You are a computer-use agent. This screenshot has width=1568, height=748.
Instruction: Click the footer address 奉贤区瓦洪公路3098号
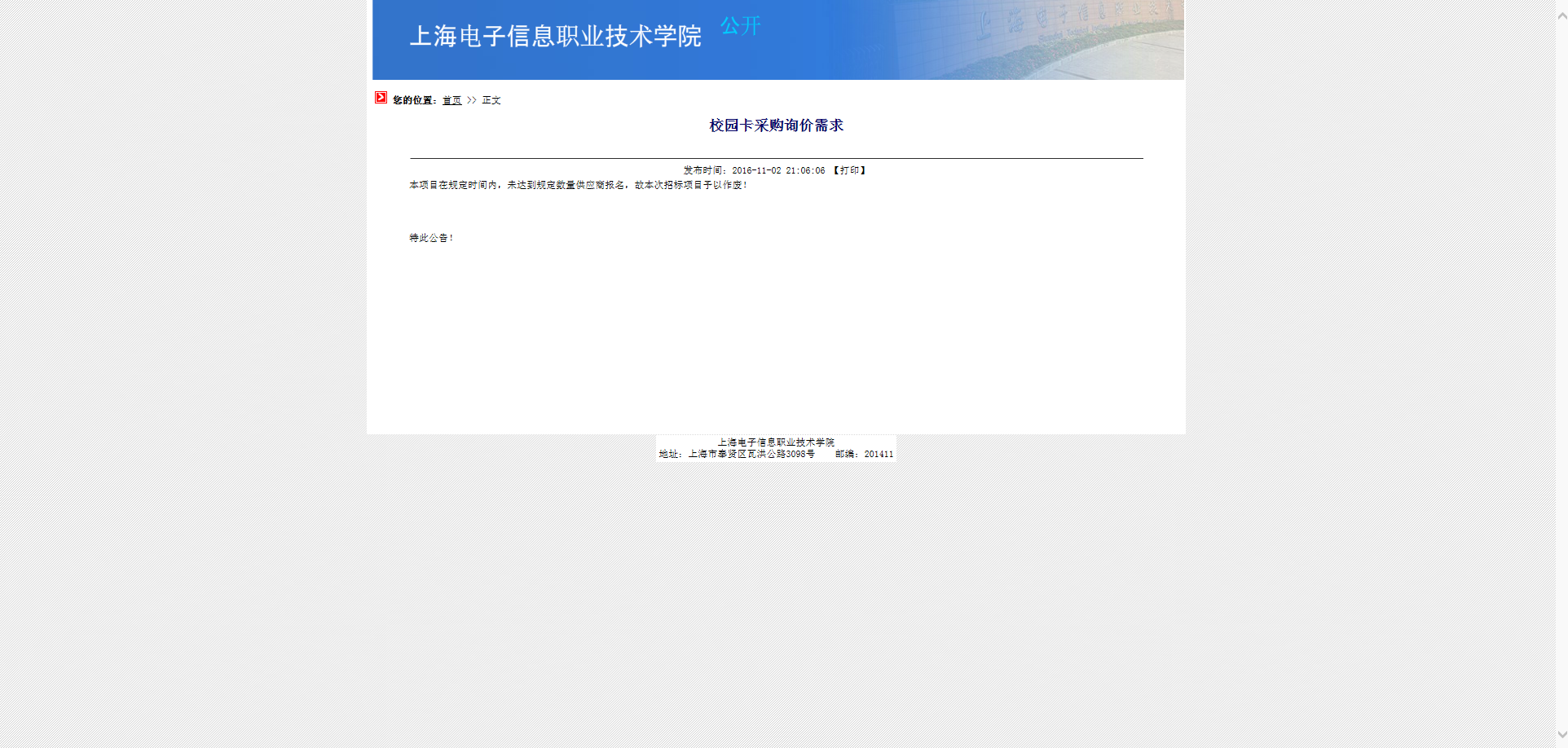click(x=751, y=454)
